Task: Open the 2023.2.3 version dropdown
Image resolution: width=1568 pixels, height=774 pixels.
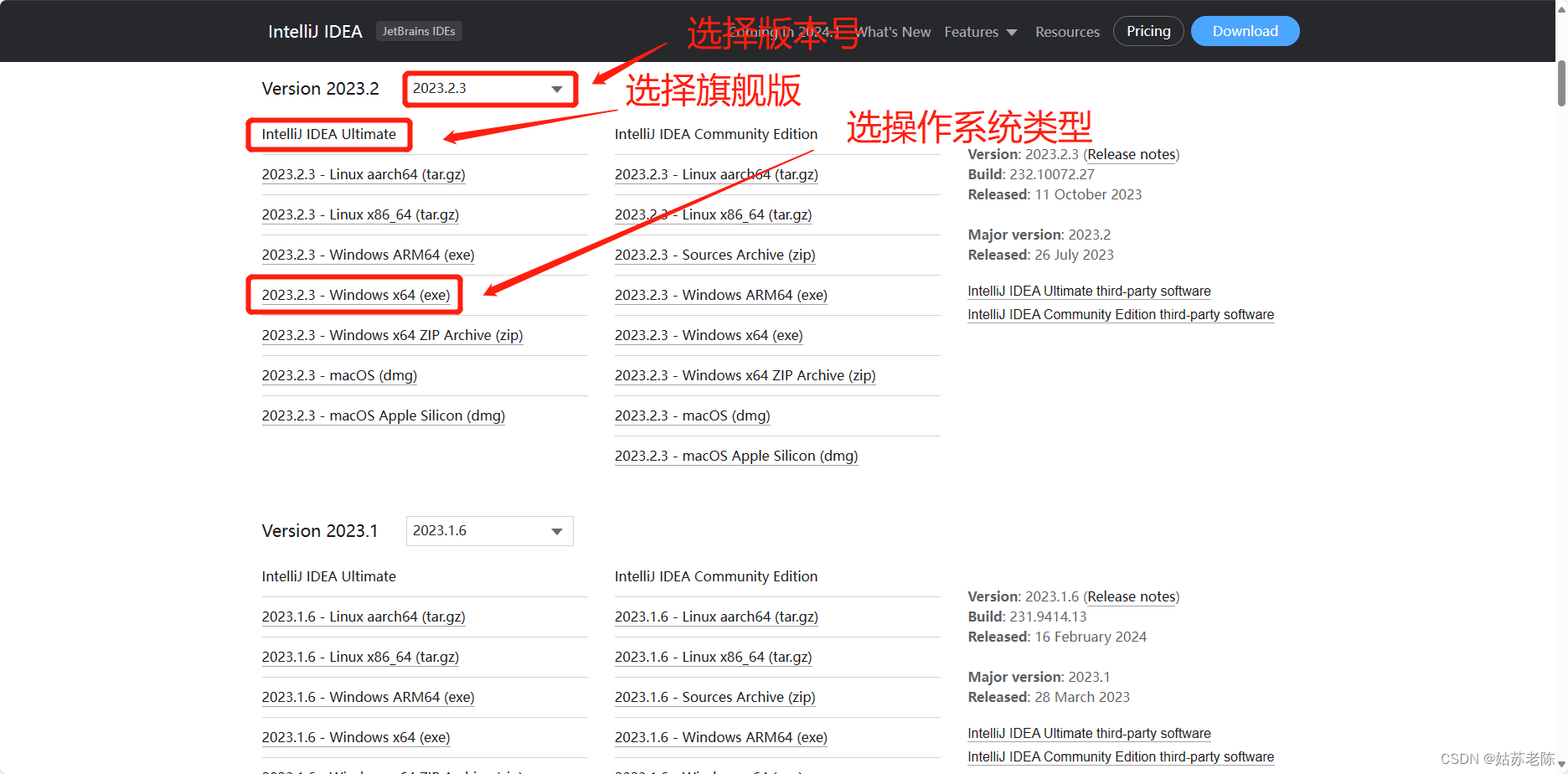Action: click(490, 89)
